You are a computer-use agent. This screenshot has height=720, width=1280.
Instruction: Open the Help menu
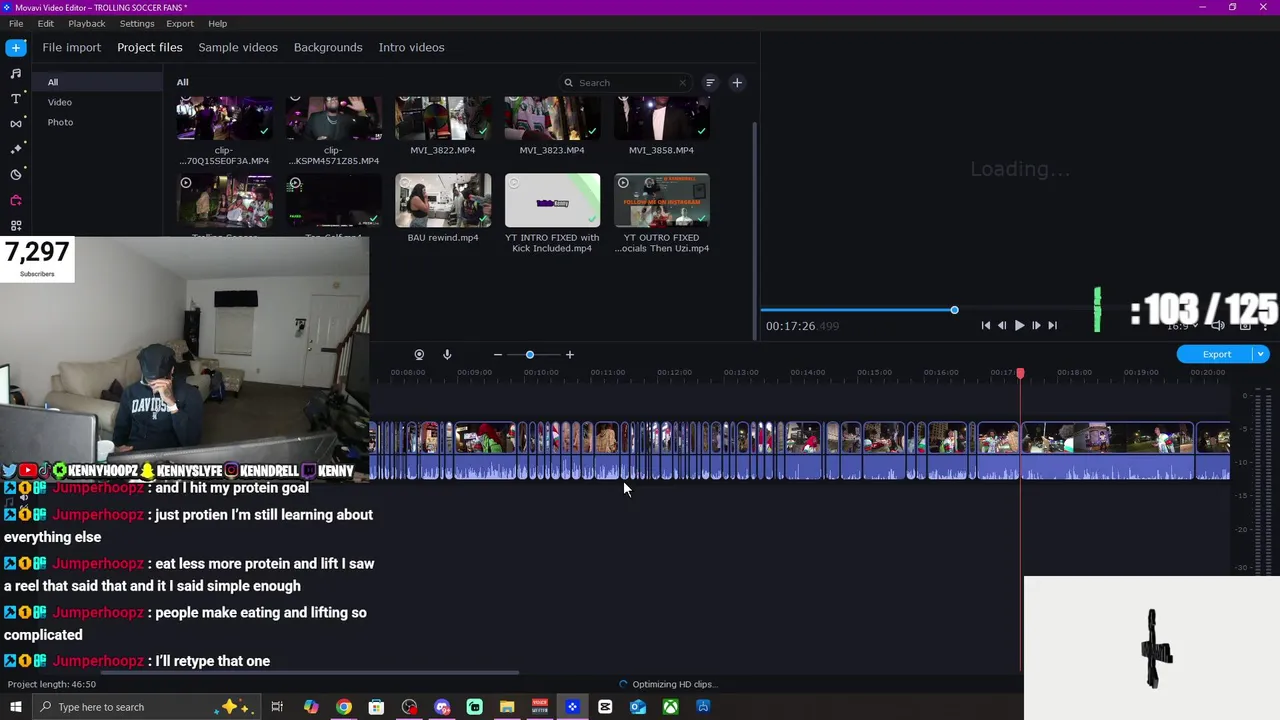click(x=218, y=23)
